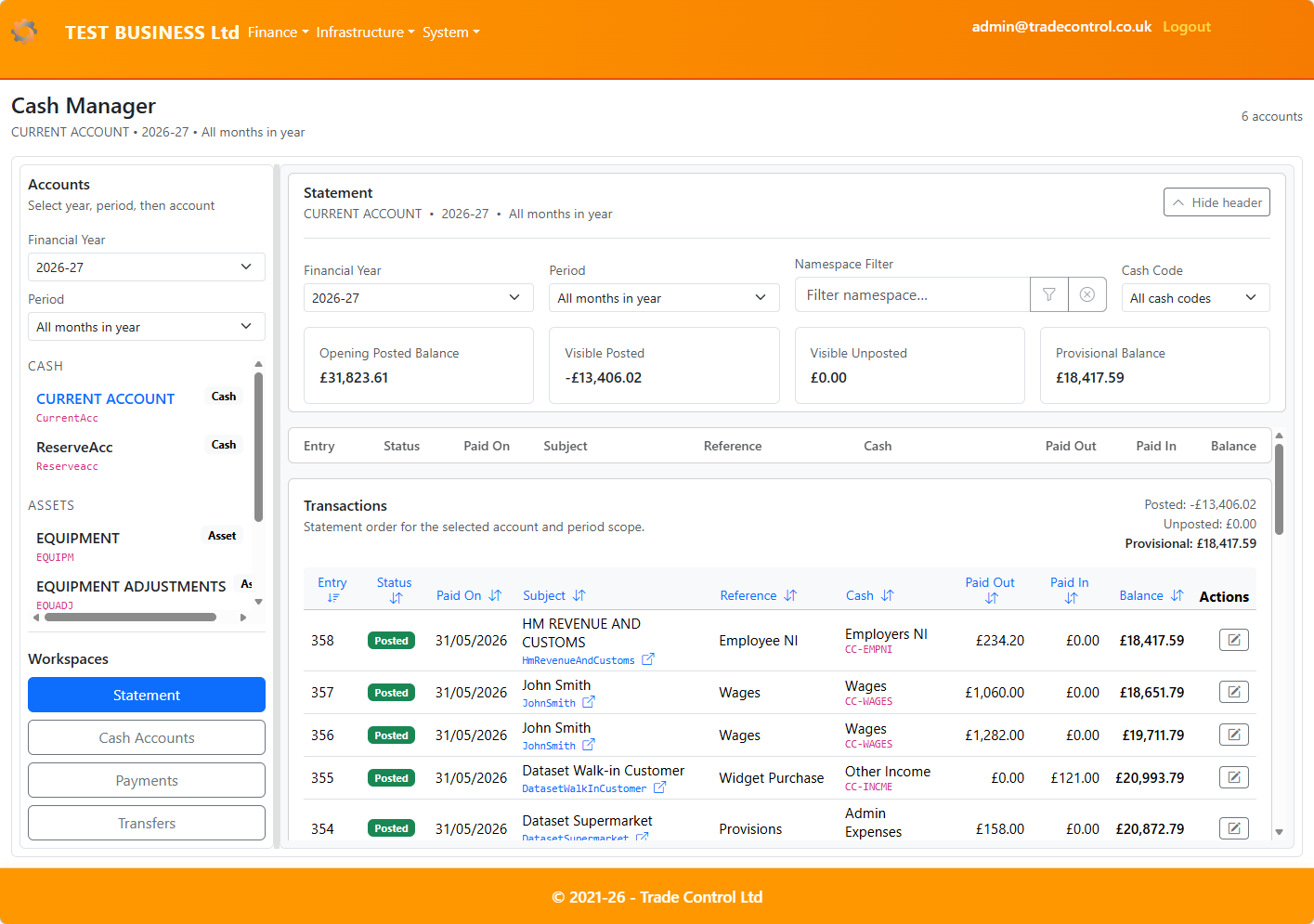Viewport: 1314px width, 924px height.
Task: Edit entry 355 pencil icon
Action: point(1234,777)
